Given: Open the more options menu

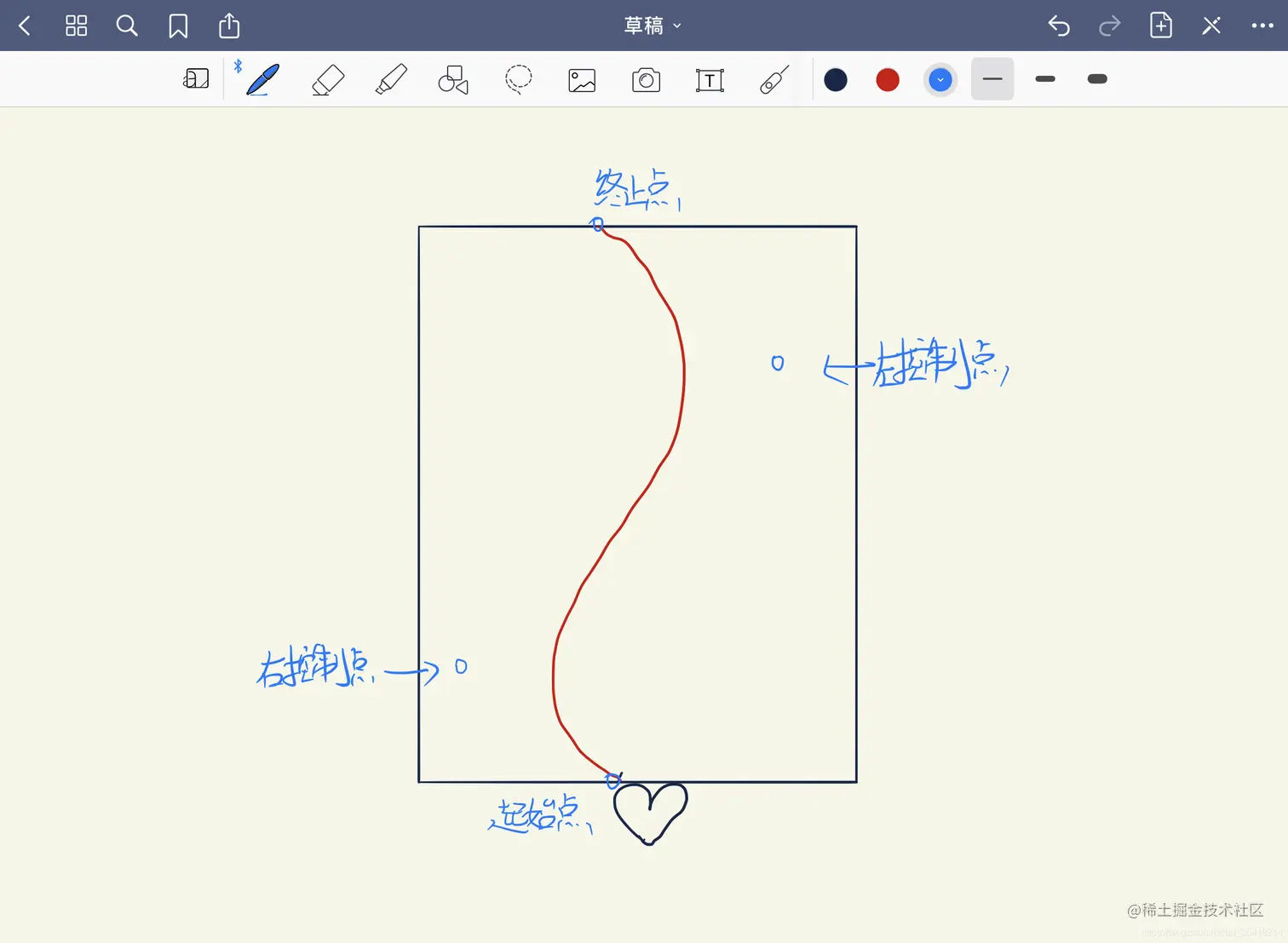Looking at the screenshot, I should [x=1262, y=26].
